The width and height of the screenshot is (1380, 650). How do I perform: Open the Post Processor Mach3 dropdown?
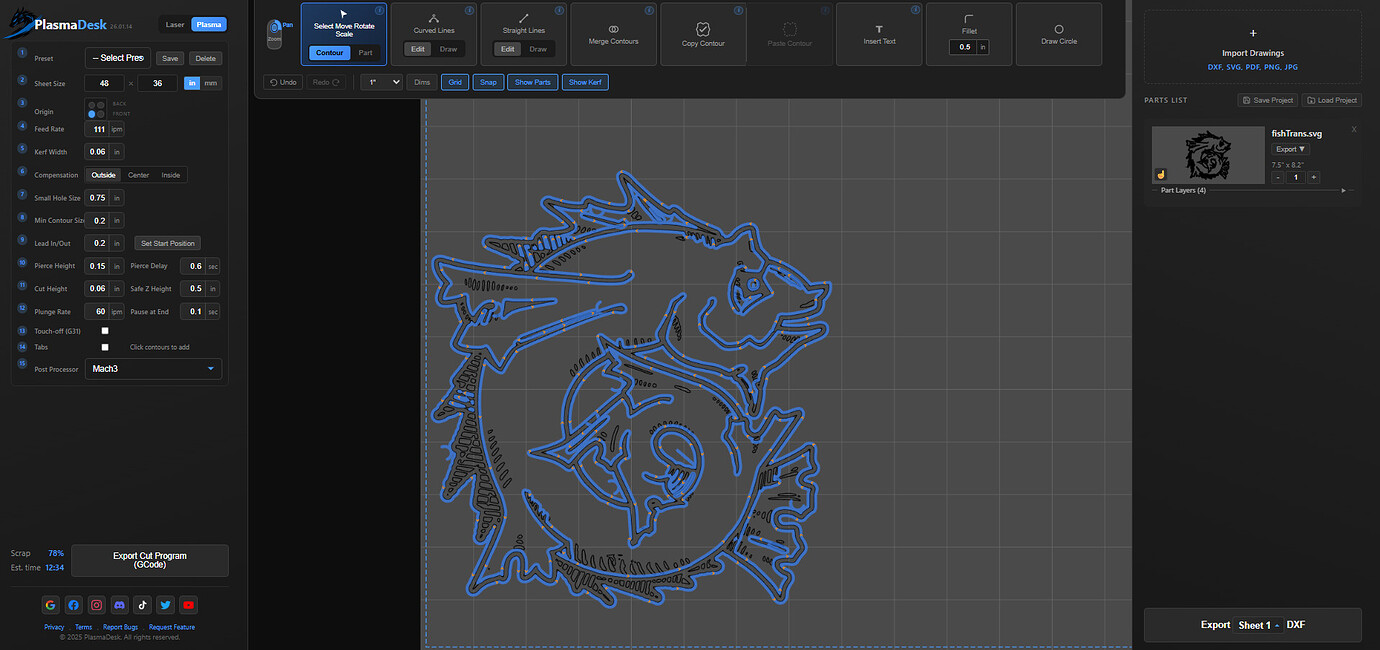coord(153,368)
